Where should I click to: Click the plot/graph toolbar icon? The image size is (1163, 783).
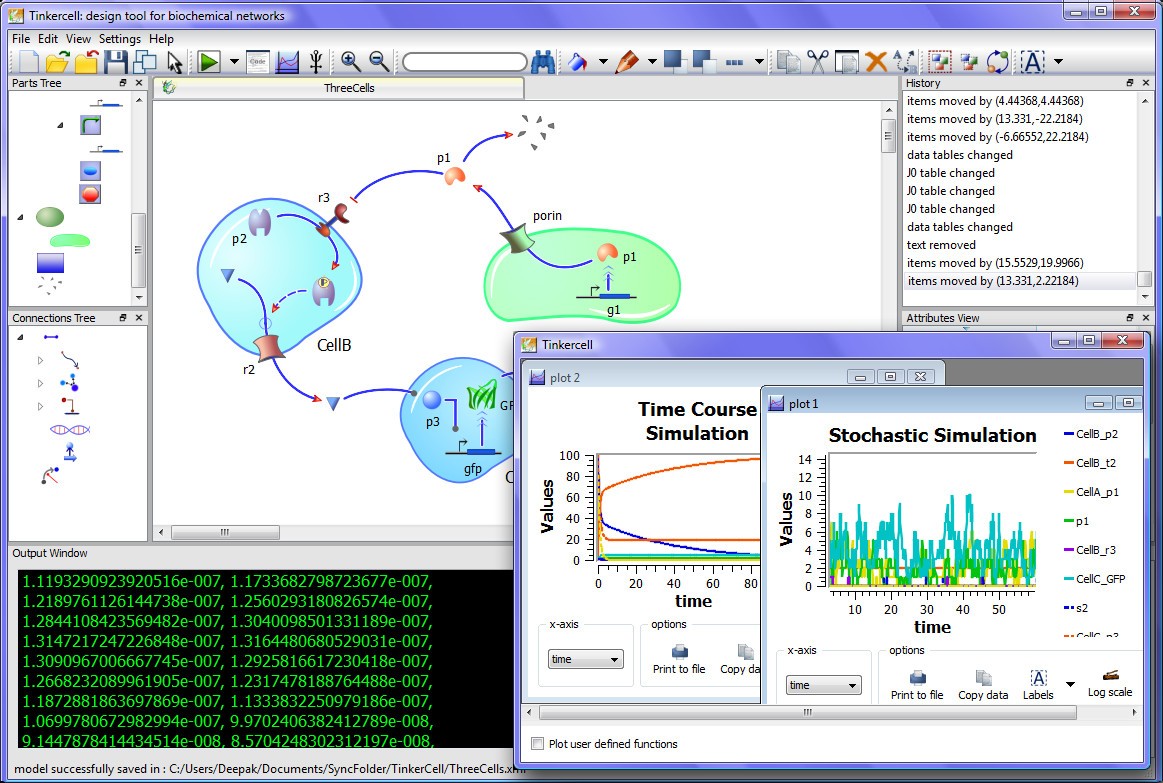click(x=287, y=61)
